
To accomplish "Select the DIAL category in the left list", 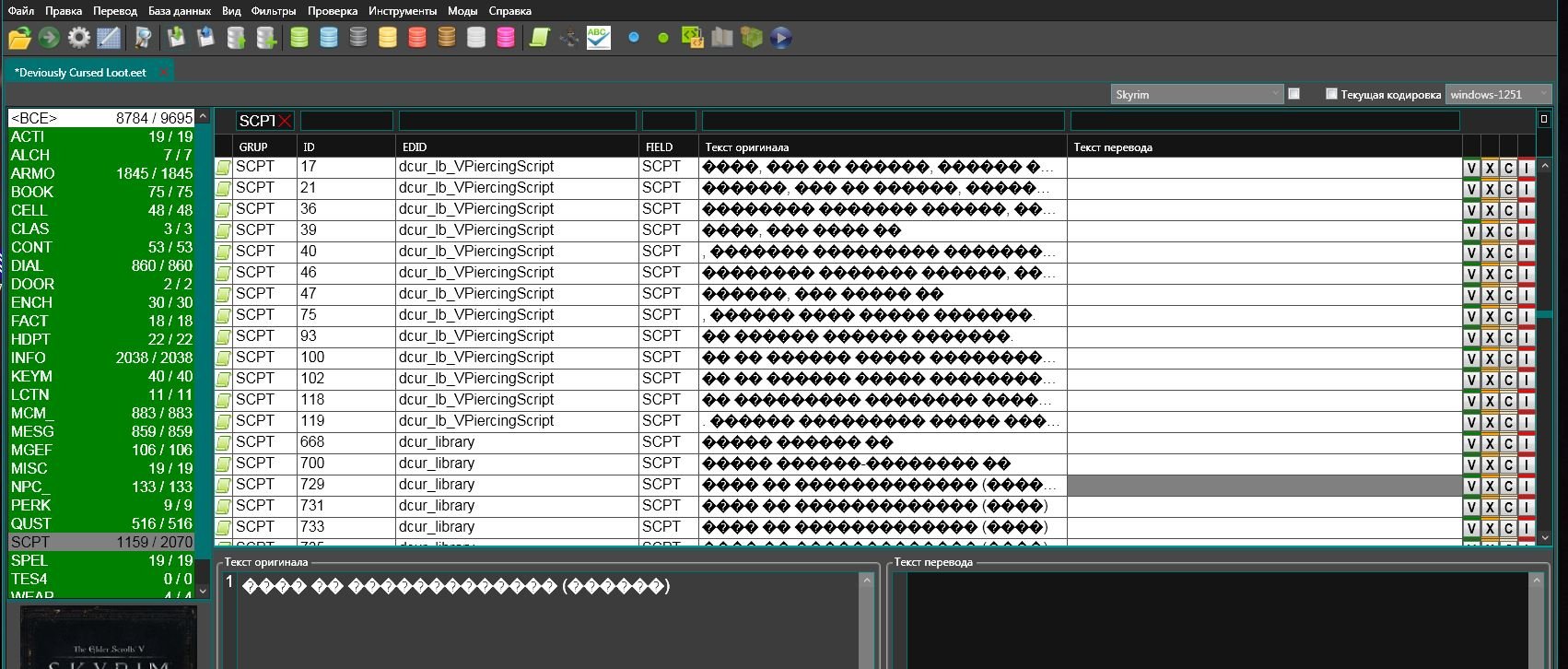I will tap(101, 265).
